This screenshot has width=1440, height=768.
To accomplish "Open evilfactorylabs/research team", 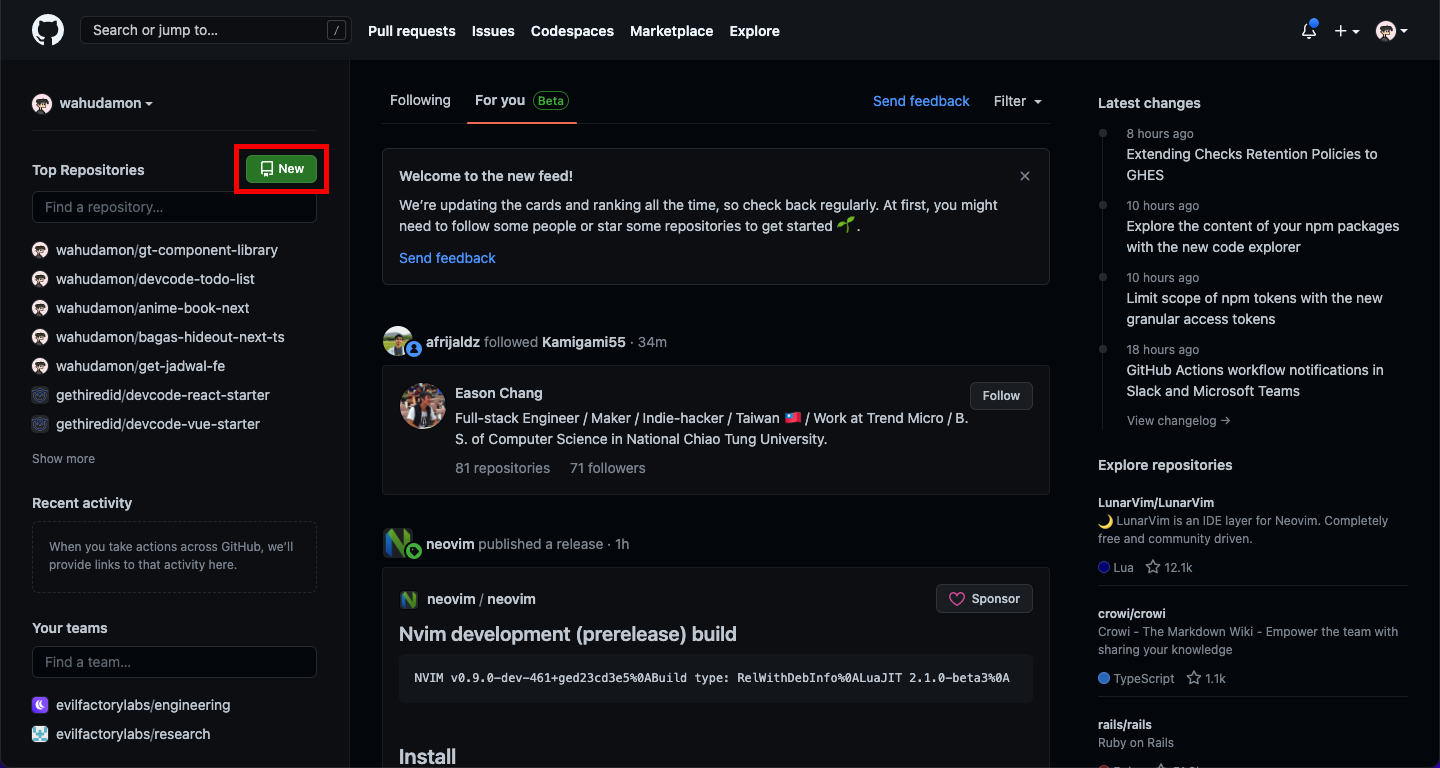I will coord(133,734).
